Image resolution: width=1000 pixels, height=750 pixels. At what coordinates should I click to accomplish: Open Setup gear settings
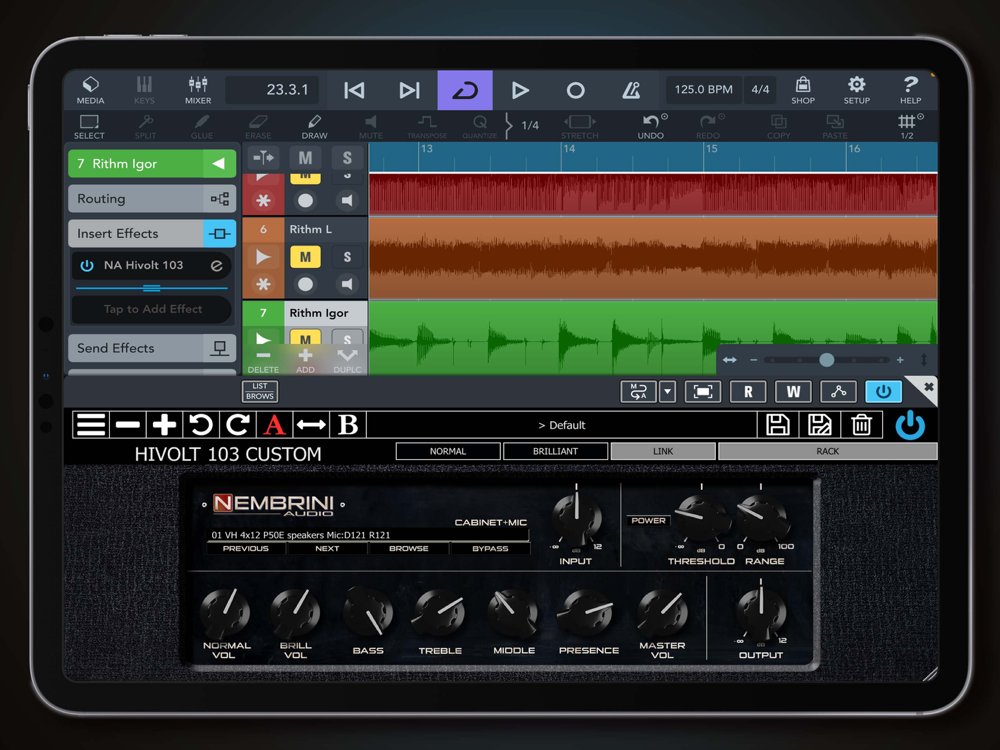tap(856, 90)
